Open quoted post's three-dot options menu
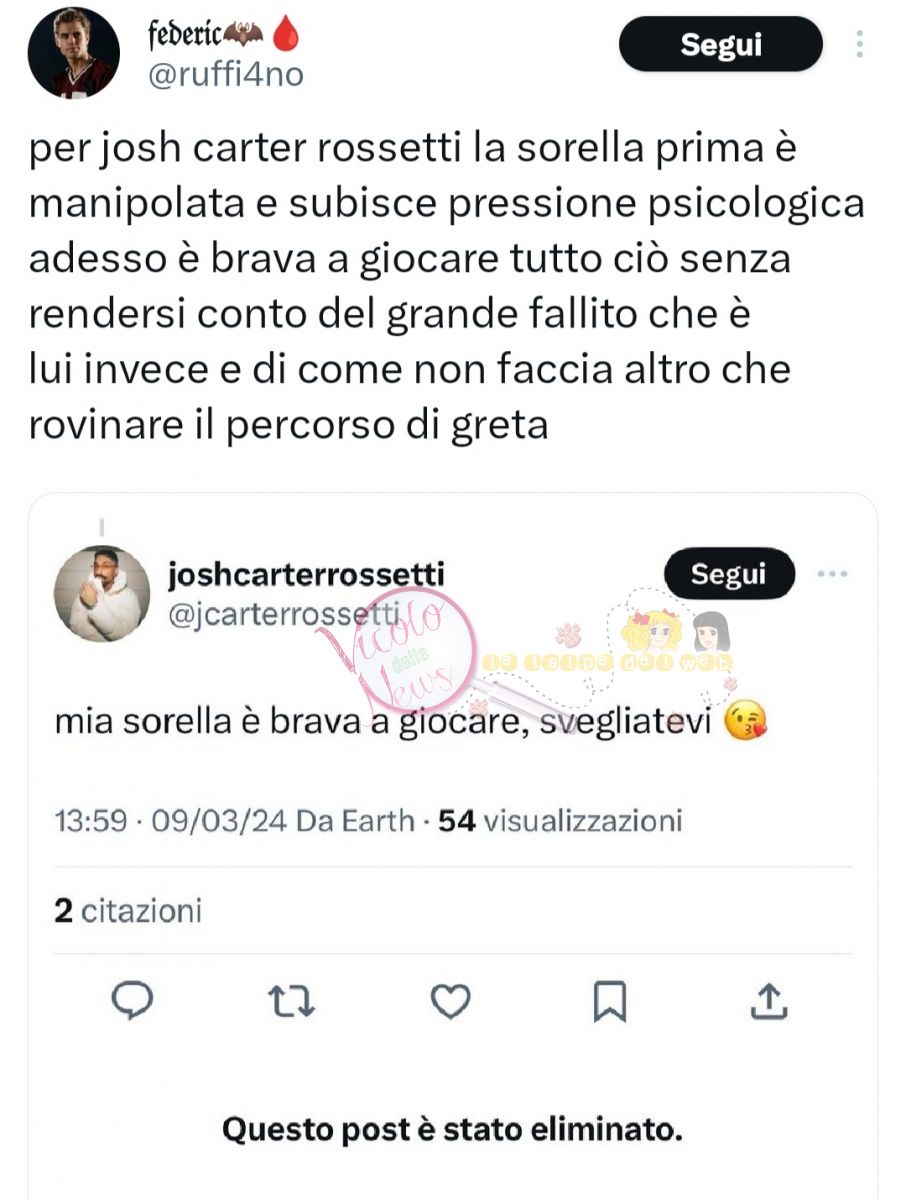The image size is (906, 1200). point(832,574)
